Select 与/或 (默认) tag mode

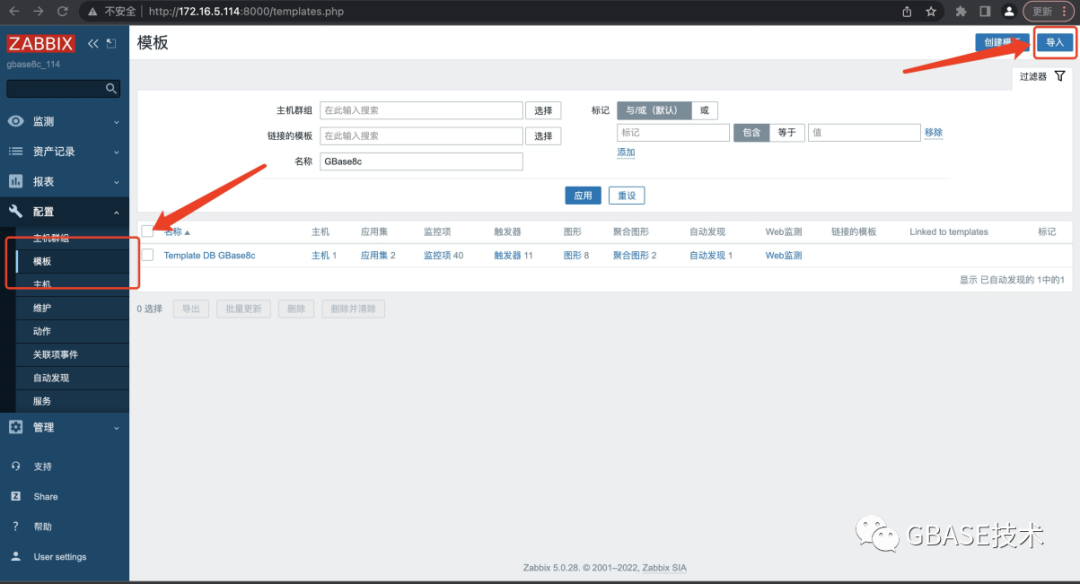coord(654,110)
